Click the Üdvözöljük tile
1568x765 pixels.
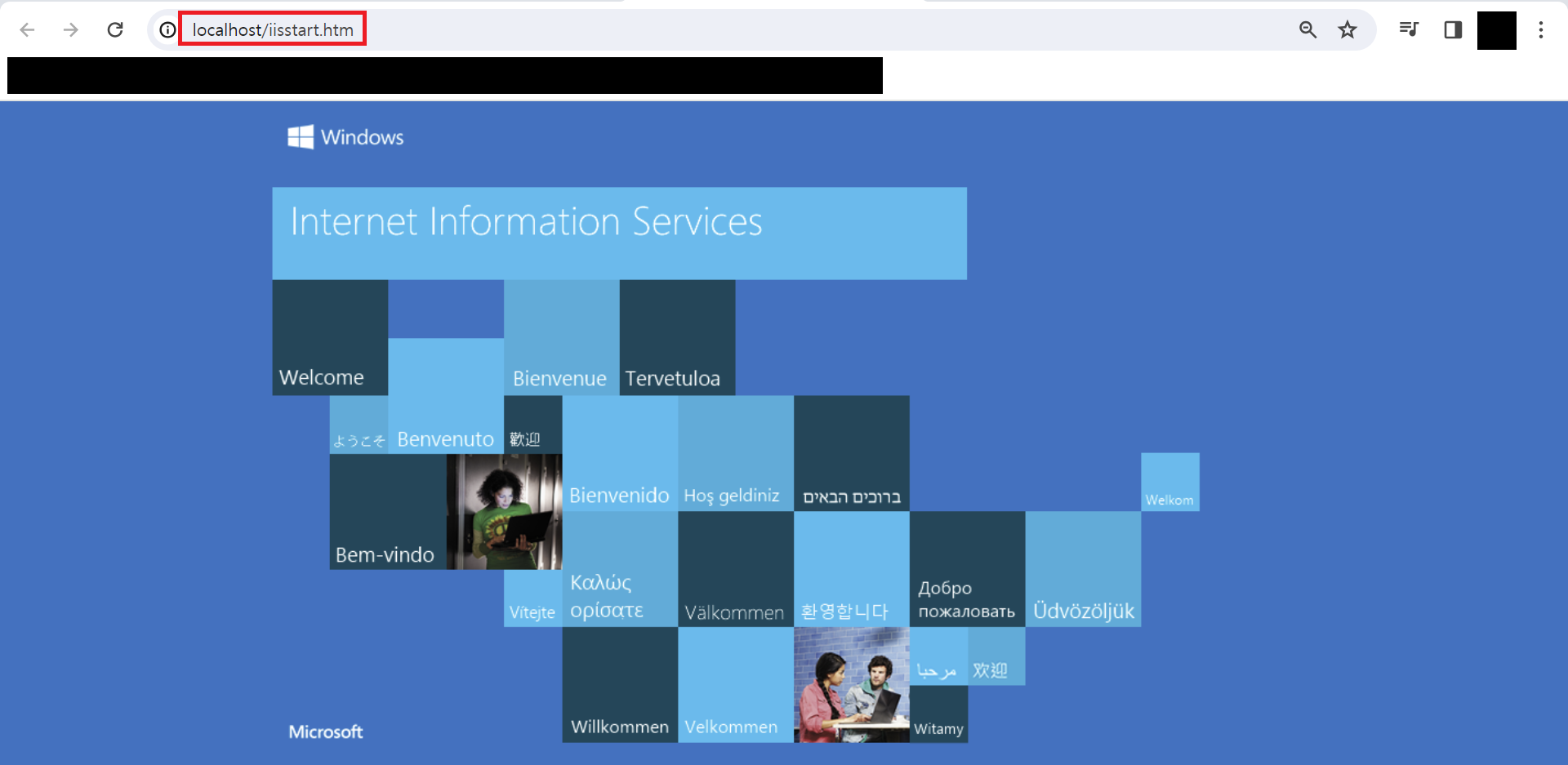tap(1084, 569)
